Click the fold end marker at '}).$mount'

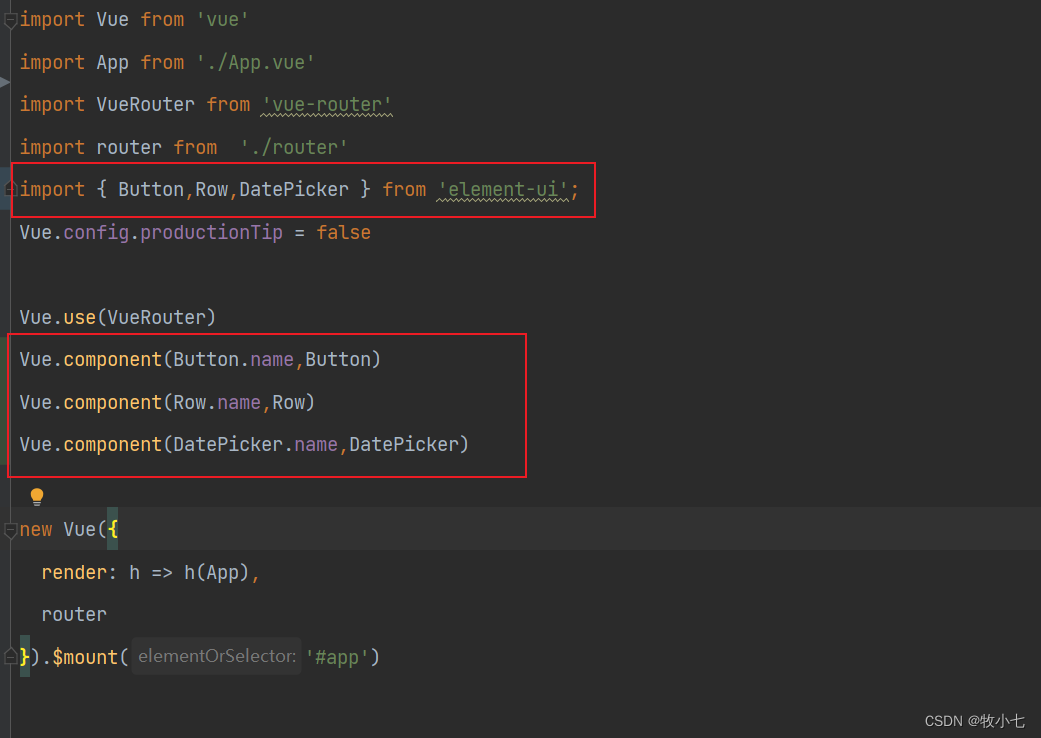(x=10, y=657)
